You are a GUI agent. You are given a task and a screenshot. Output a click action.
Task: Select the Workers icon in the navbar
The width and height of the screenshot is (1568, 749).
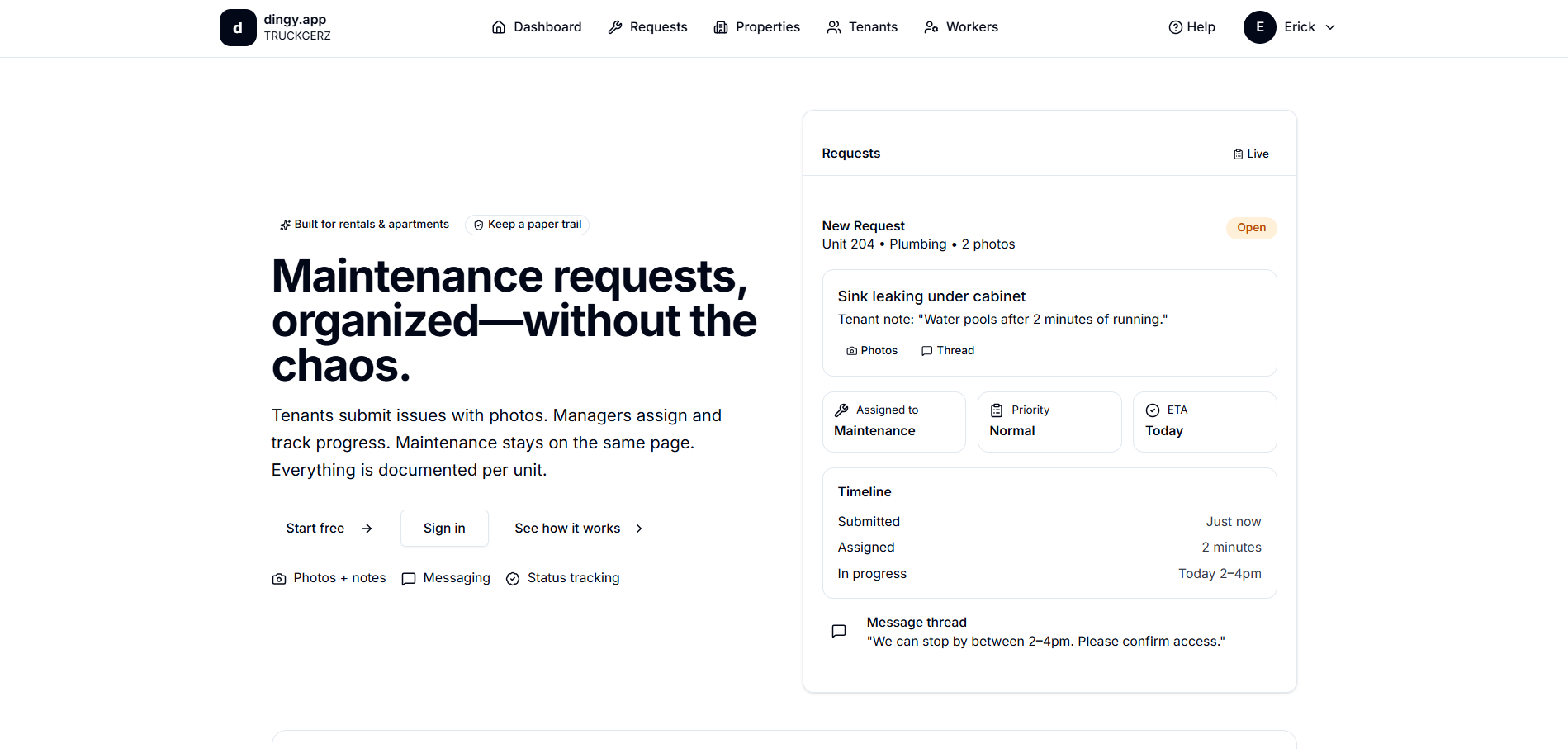pos(931,26)
